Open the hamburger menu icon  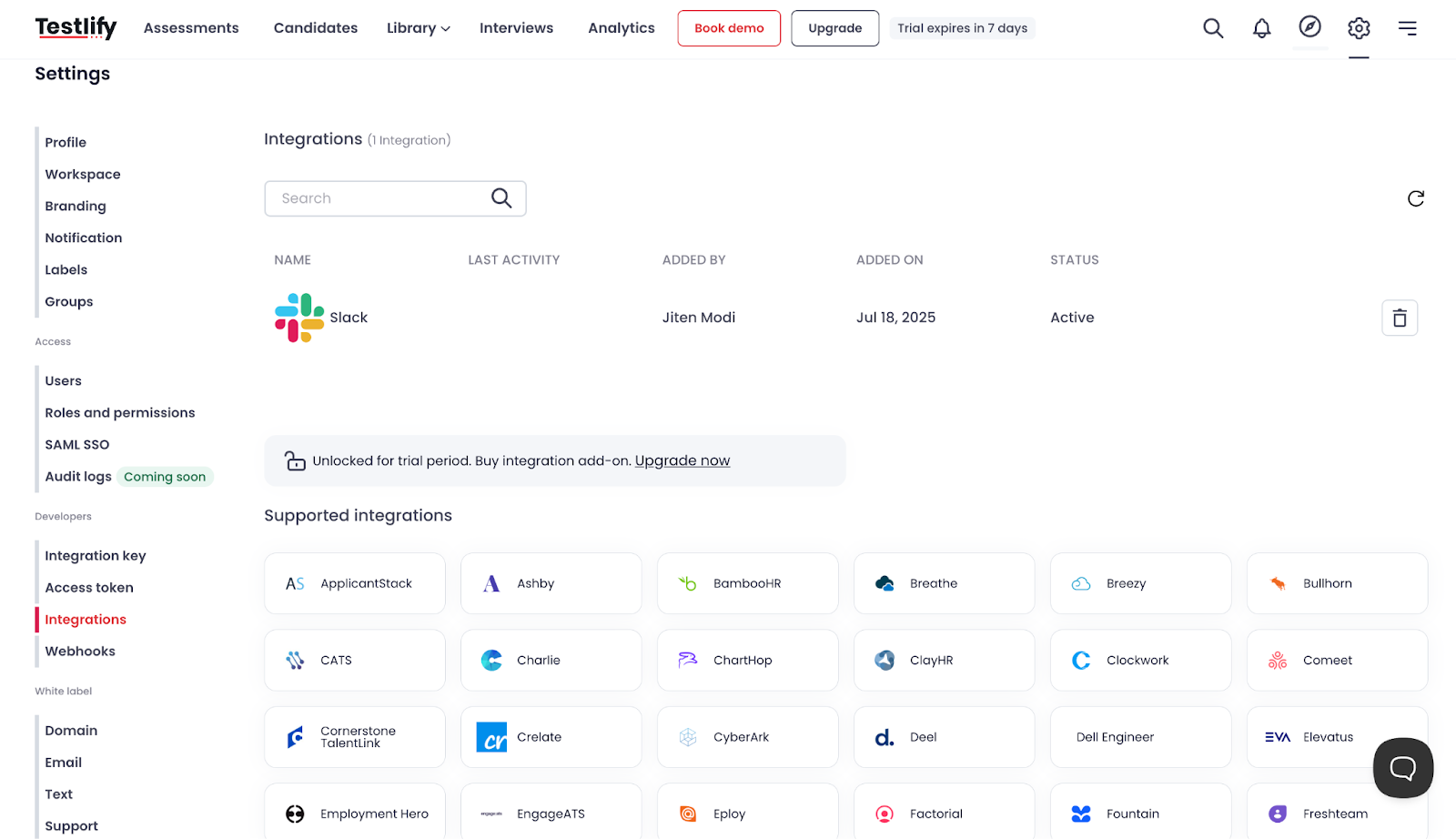1408,28
